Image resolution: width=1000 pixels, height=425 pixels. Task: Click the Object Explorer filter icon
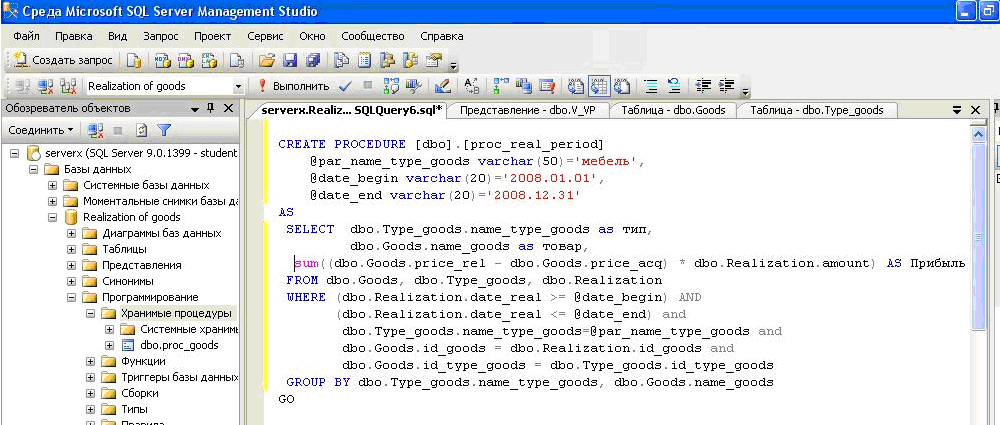click(x=164, y=130)
